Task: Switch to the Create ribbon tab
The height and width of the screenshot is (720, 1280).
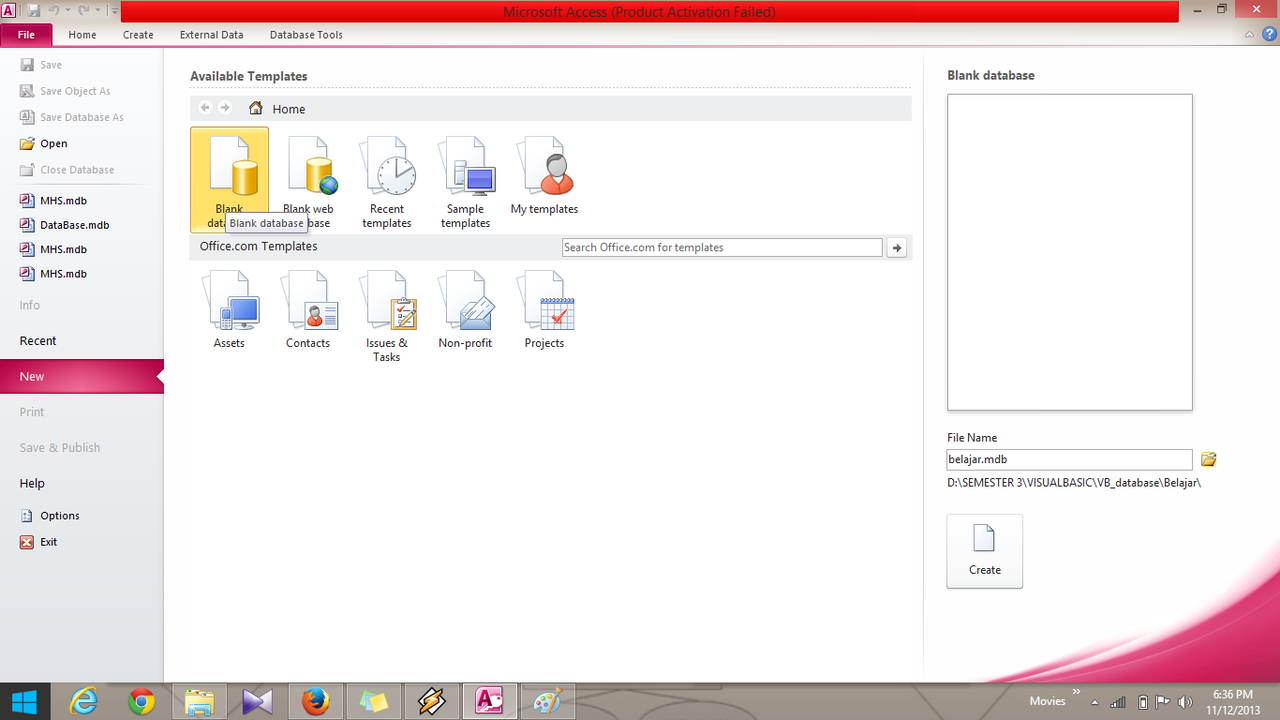Action: (138, 35)
